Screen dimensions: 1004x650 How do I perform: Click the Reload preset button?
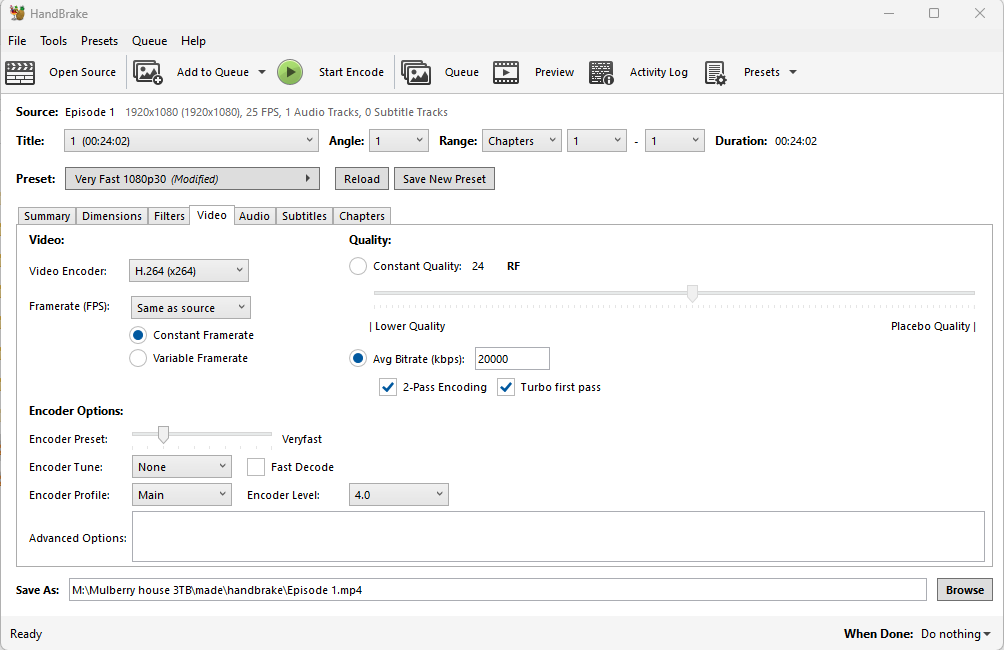(x=362, y=179)
